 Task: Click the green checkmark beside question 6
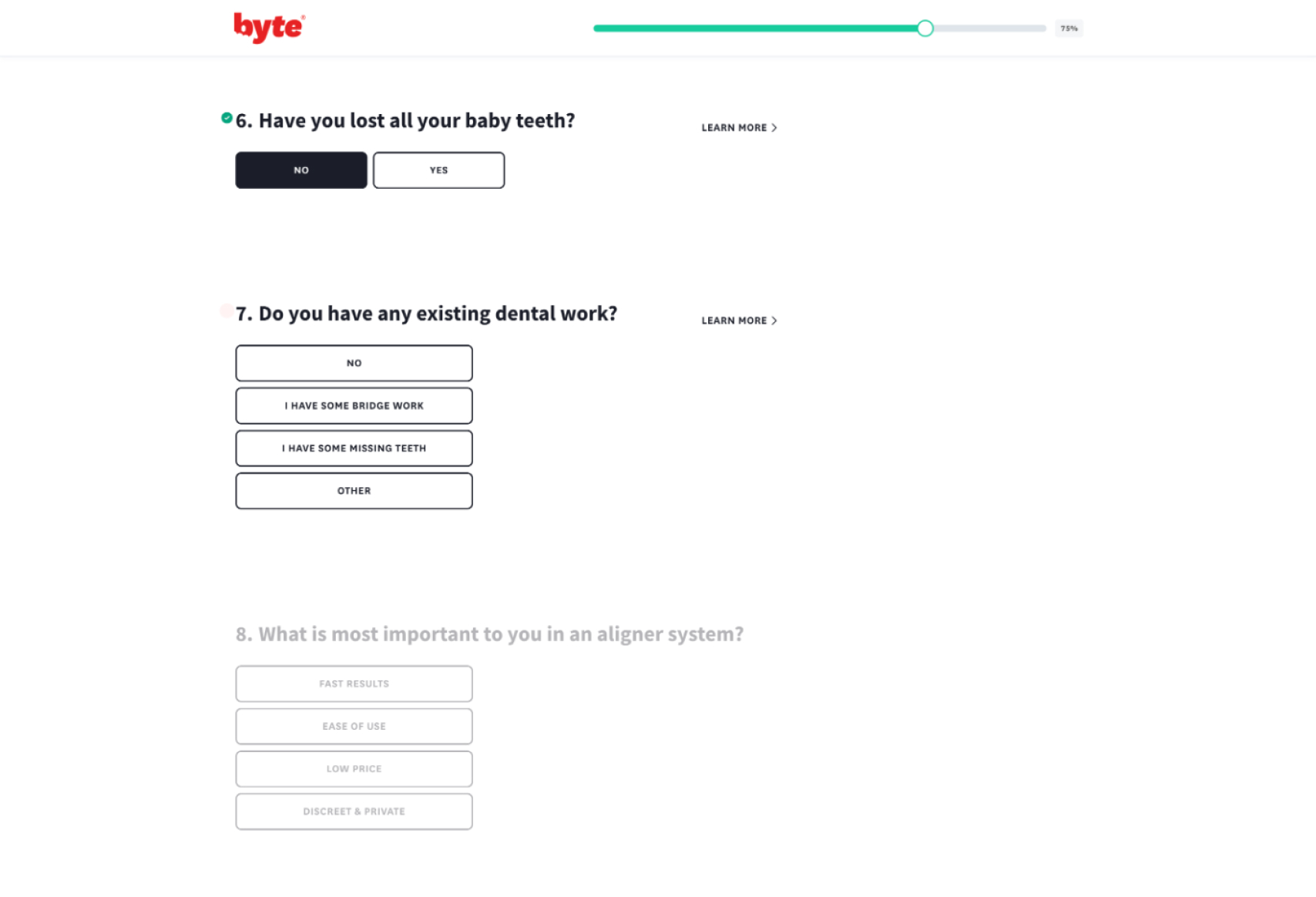(227, 118)
